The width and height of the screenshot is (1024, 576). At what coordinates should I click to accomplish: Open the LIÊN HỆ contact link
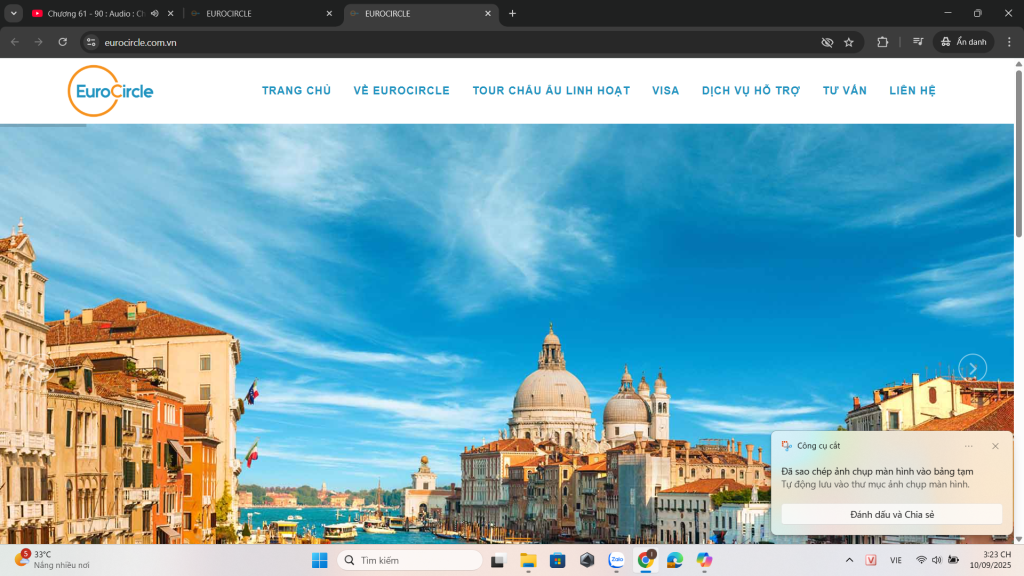pos(912,91)
